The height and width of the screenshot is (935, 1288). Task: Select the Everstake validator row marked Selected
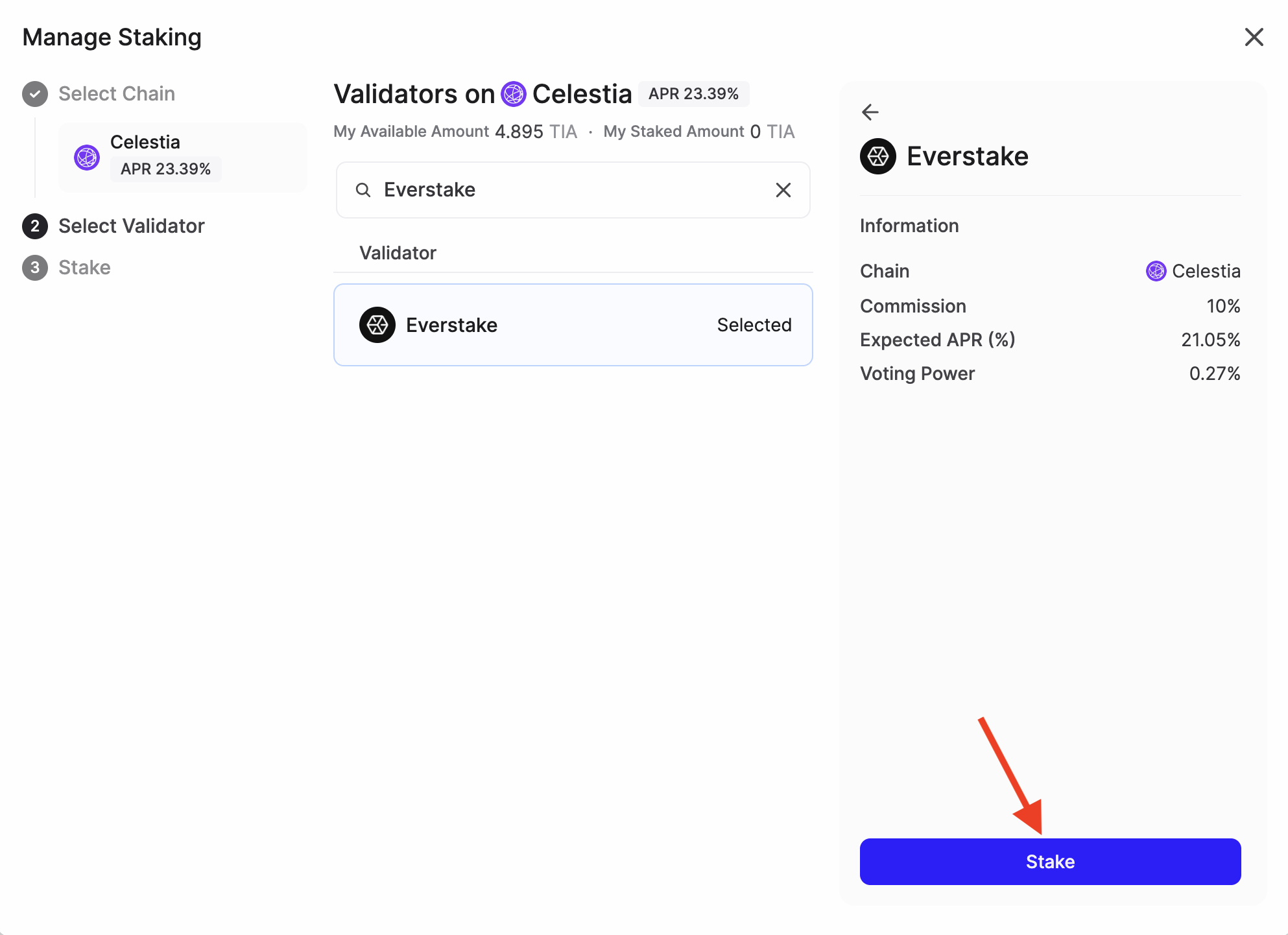tap(573, 325)
